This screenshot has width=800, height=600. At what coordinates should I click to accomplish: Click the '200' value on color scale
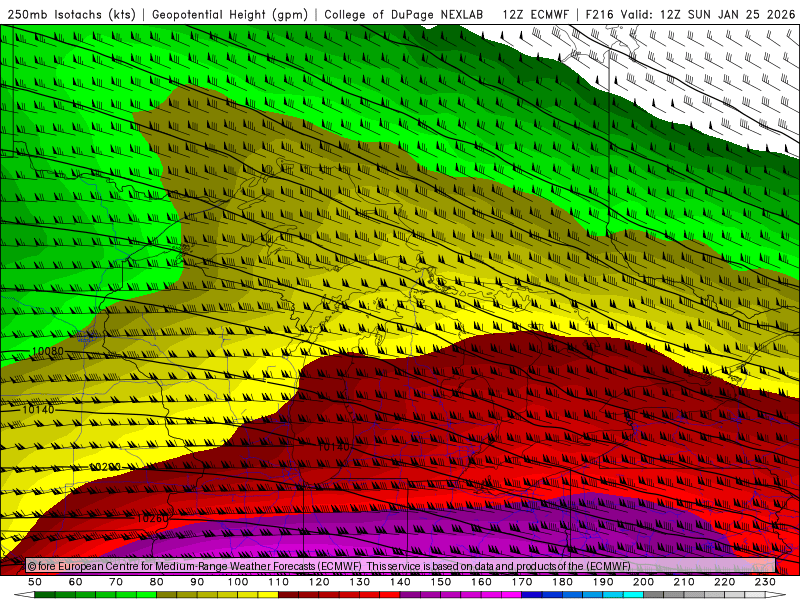coord(643,582)
